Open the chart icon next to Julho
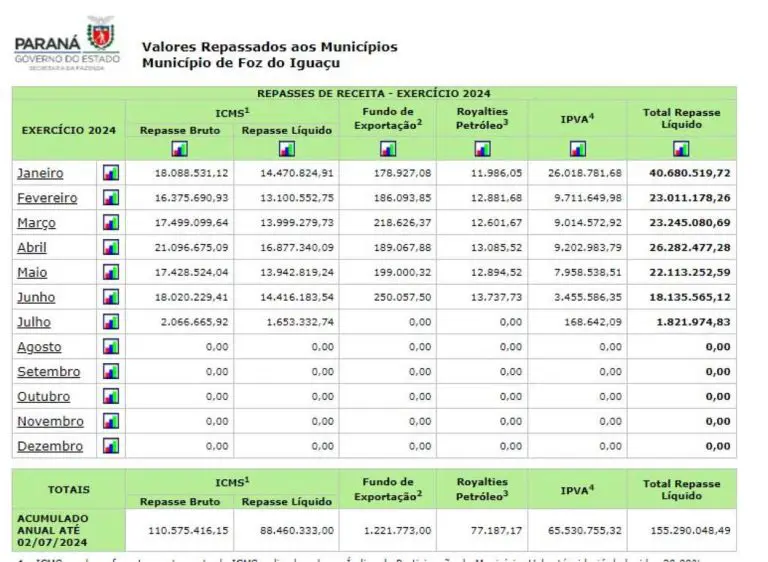768x562 pixels. pos(111,322)
